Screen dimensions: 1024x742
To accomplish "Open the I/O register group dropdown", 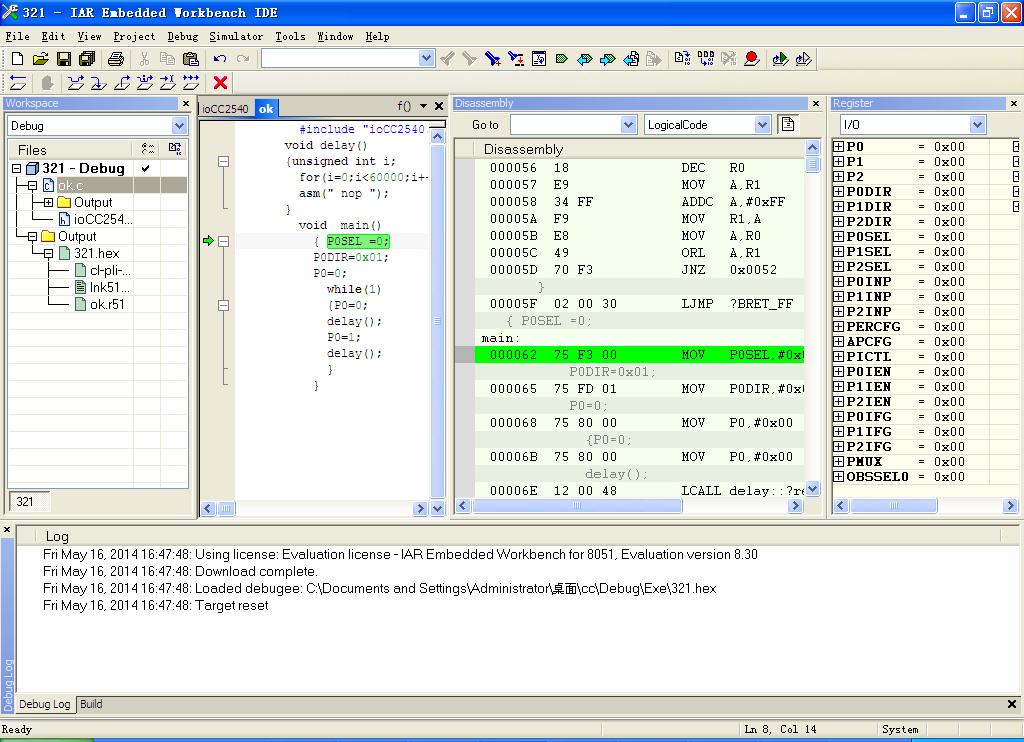I will 977,125.
